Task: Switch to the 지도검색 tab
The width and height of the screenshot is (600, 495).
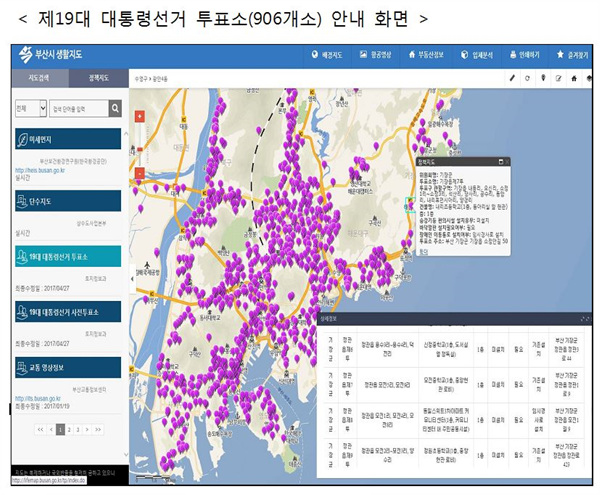Action: [40, 78]
